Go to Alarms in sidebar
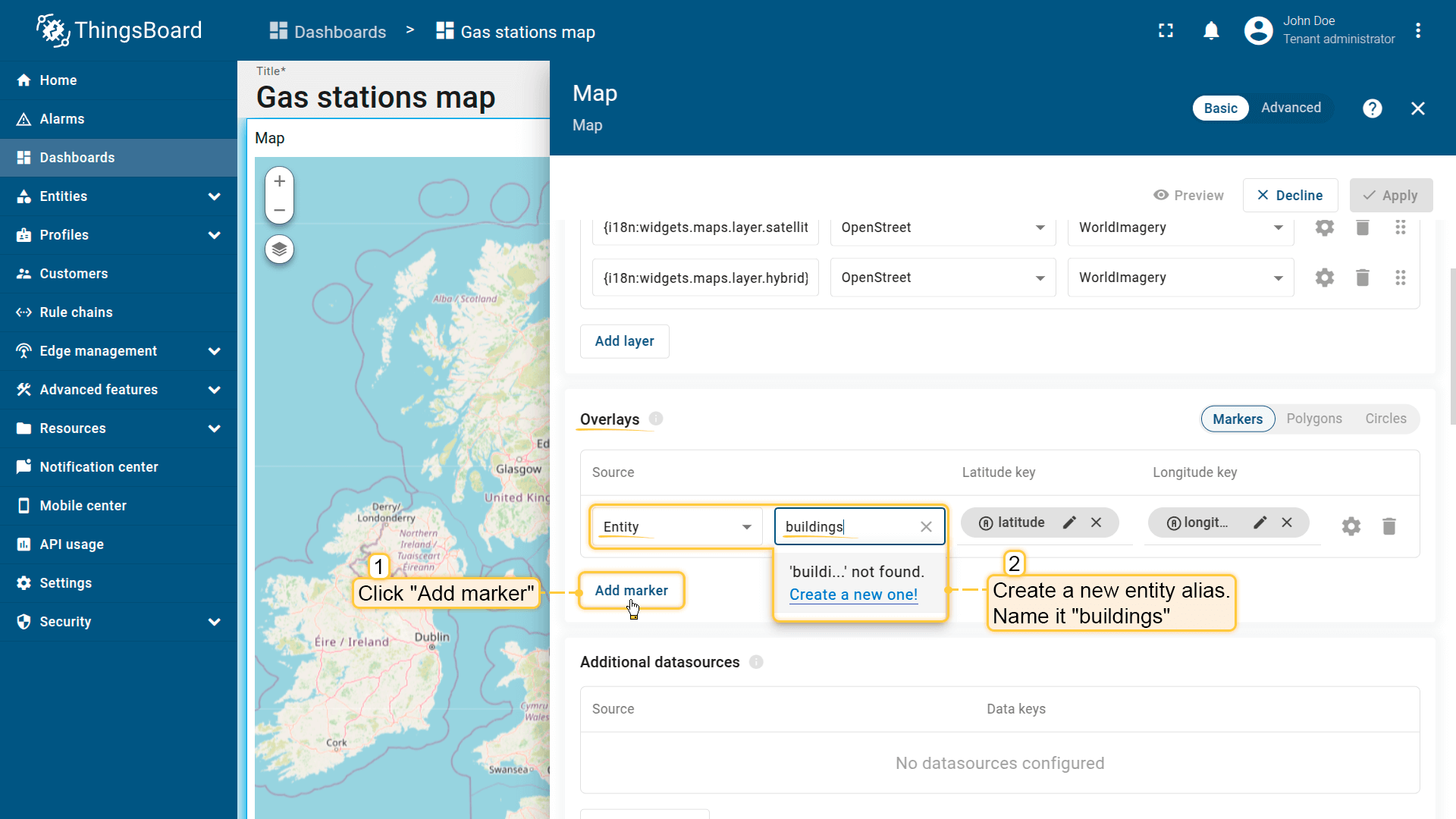 [62, 119]
